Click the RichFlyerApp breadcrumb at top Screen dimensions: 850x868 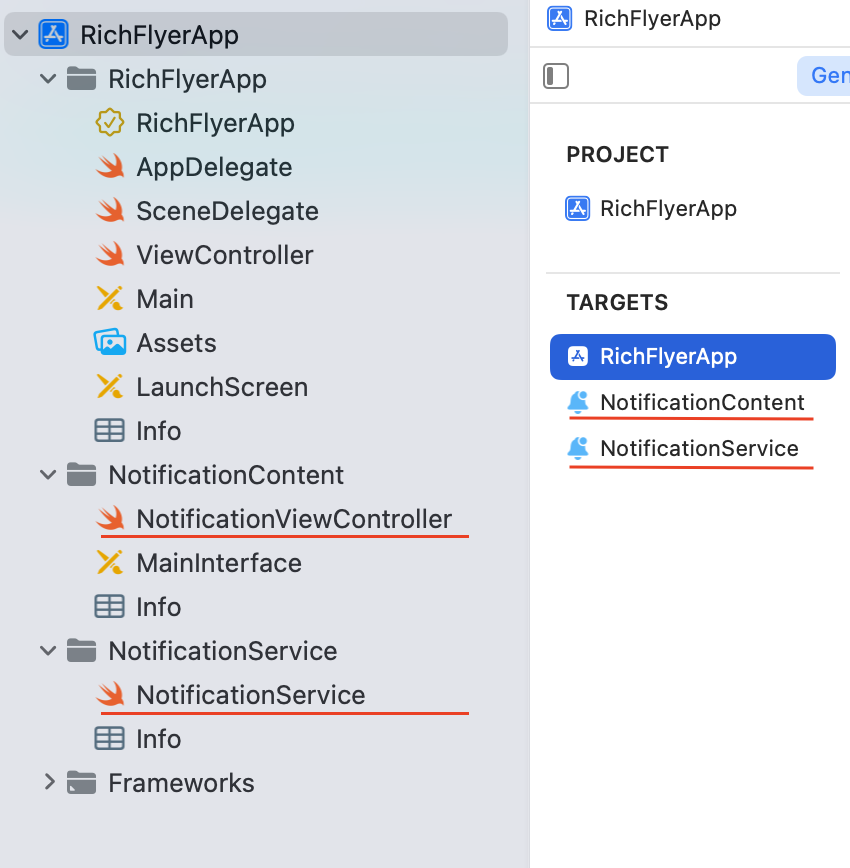[651, 18]
